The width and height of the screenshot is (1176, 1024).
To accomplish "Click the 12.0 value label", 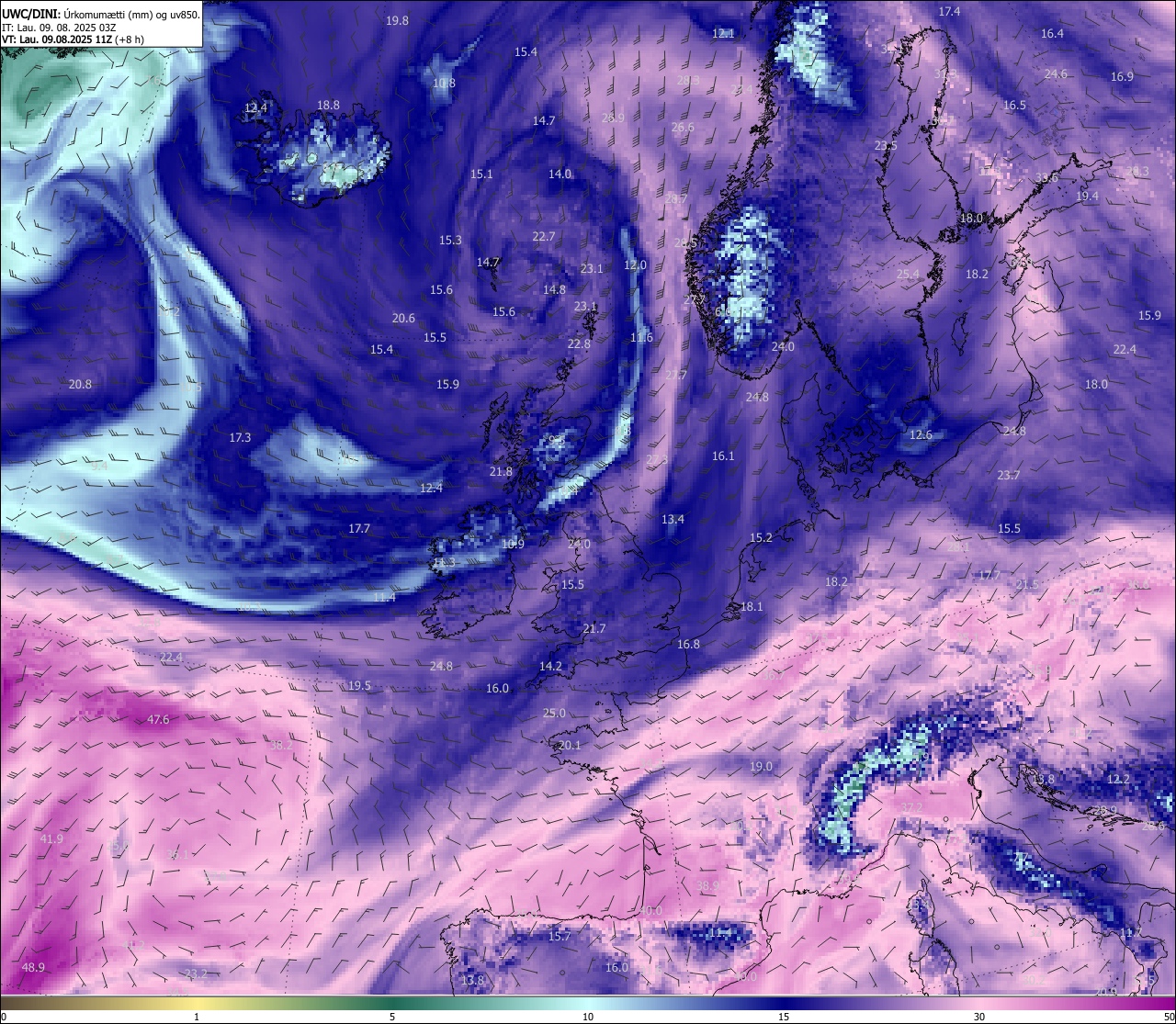I will (x=635, y=264).
